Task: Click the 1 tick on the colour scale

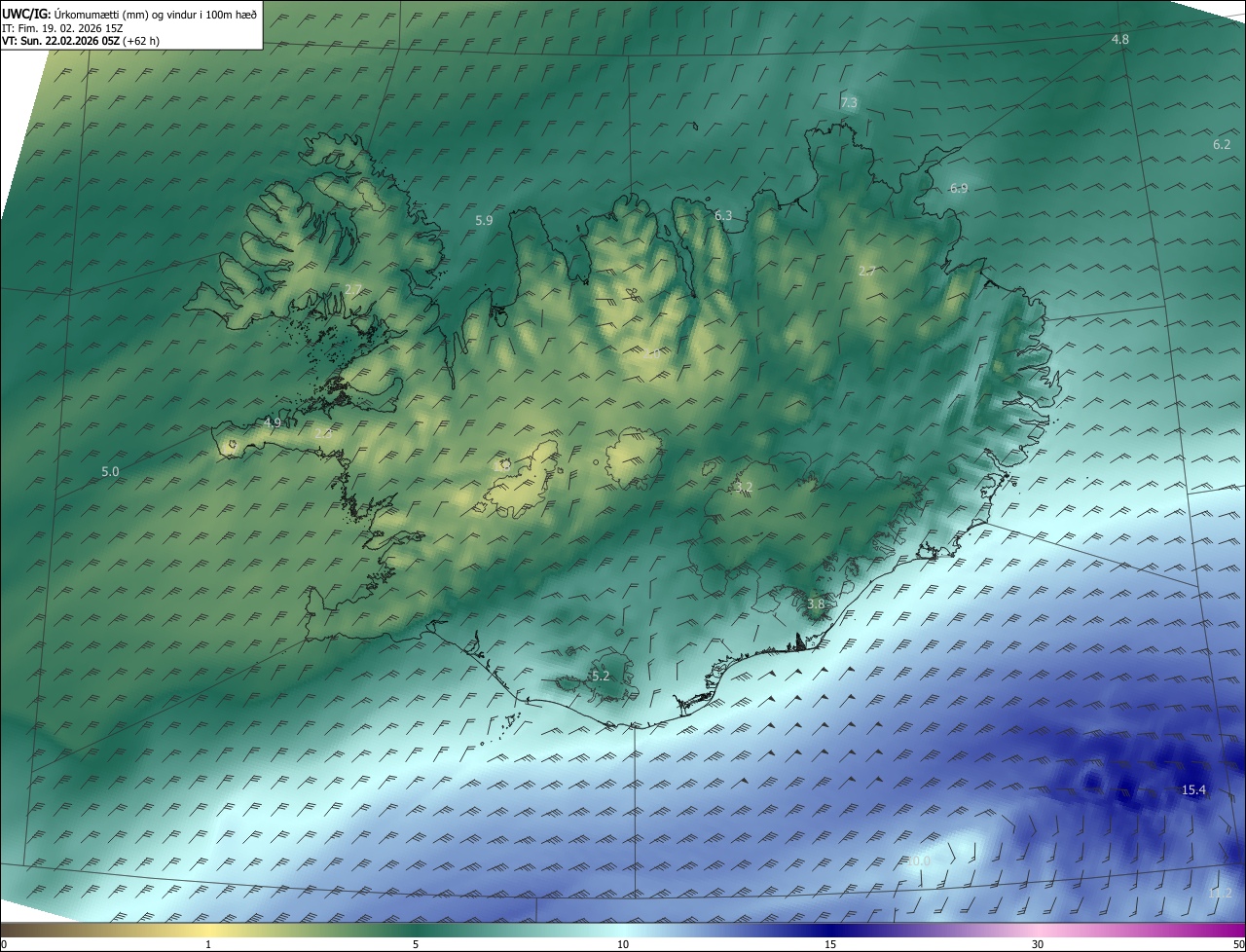Action: coord(208,944)
